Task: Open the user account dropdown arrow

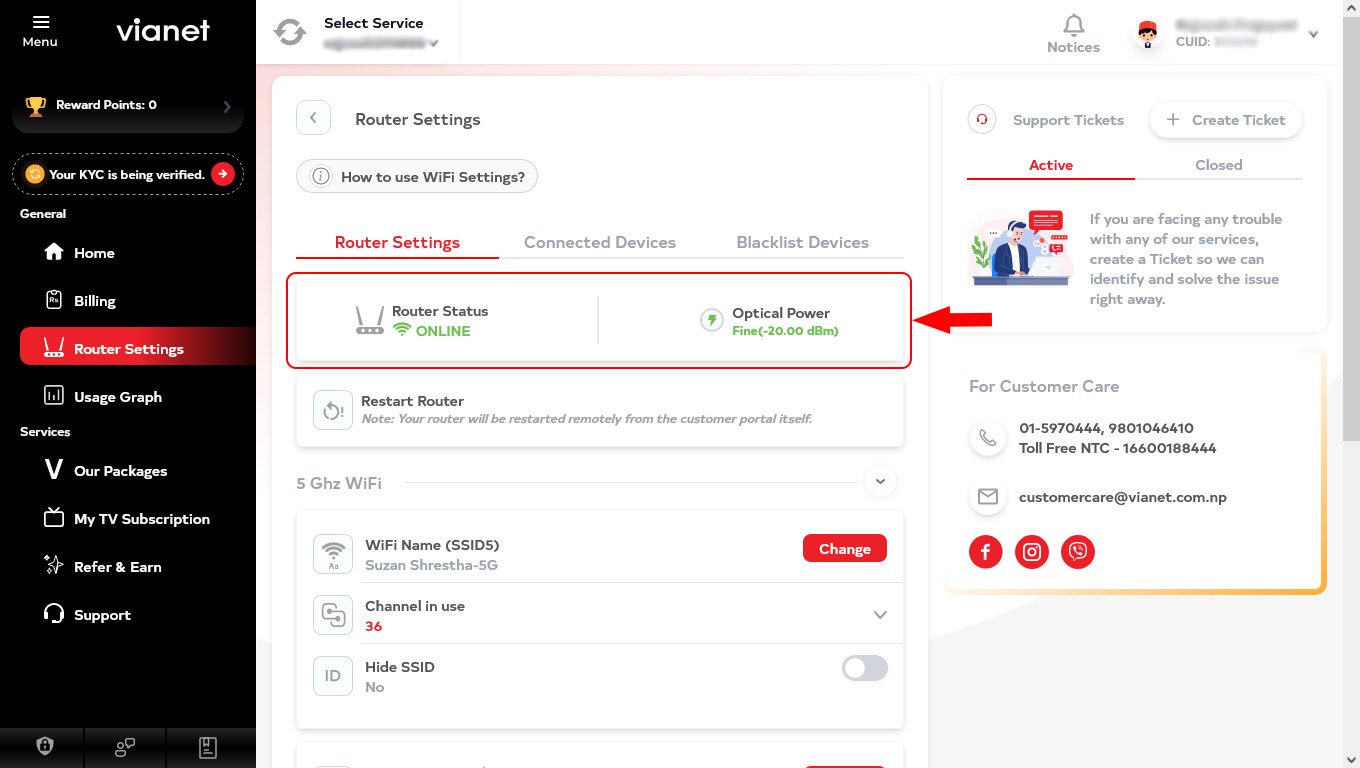Action: [x=1313, y=35]
